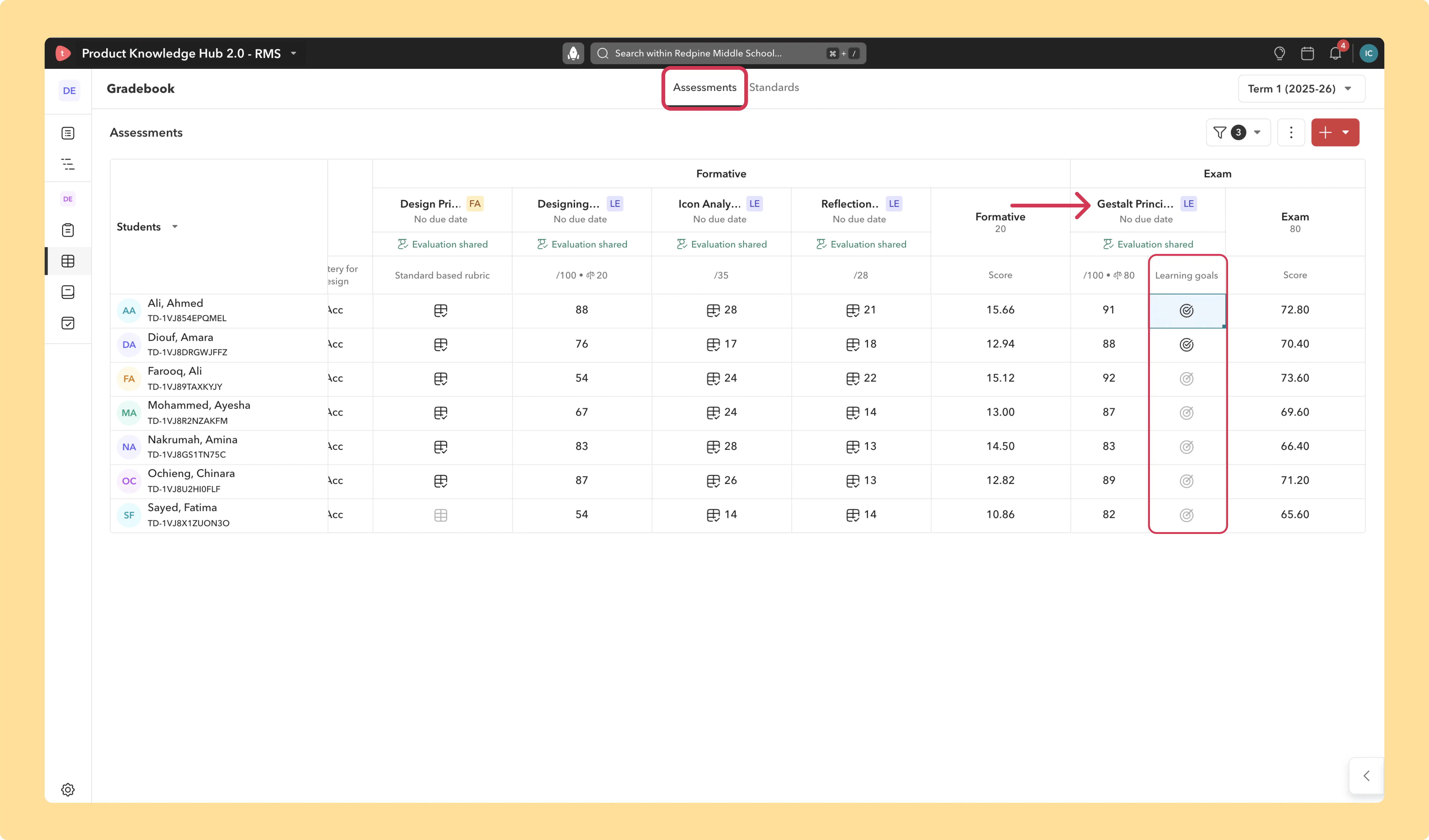Open the Gestalt Princi... assessment header
This screenshot has width=1429, height=840.
click(1135, 204)
